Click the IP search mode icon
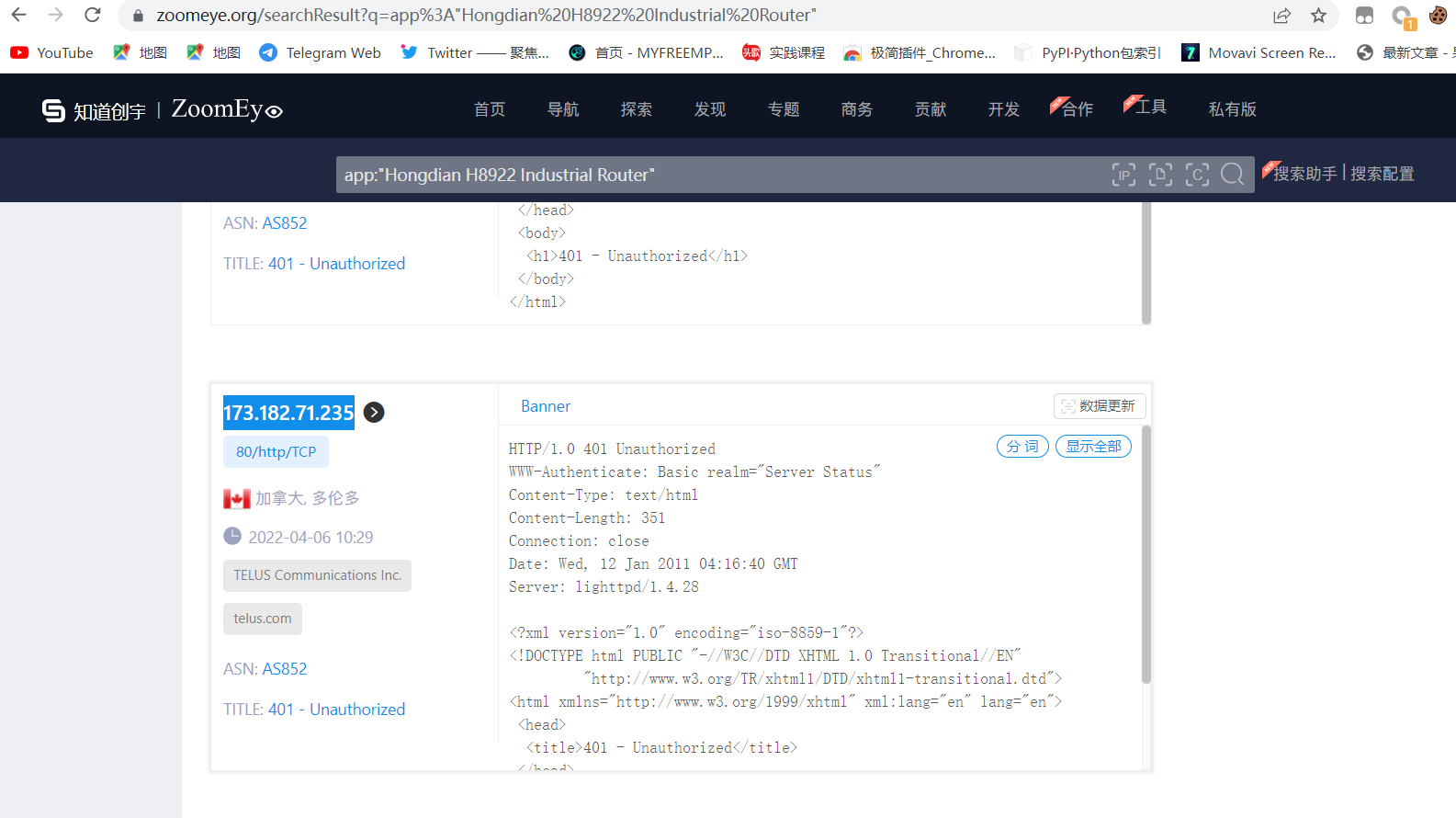This screenshot has height=818, width=1456. coord(1123,175)
